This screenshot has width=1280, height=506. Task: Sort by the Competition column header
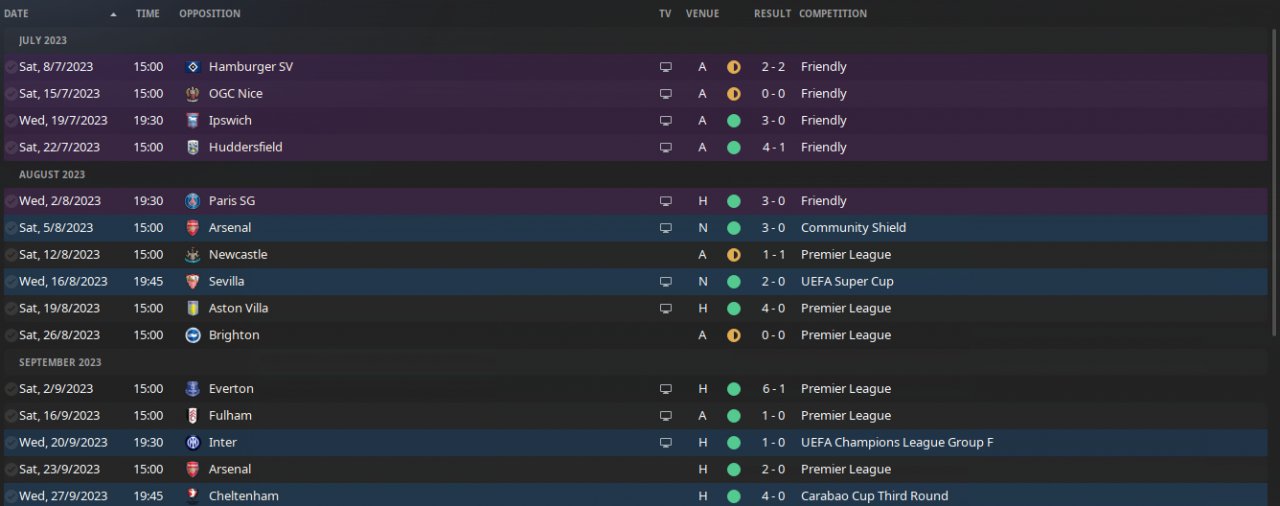[x=833, y=14]
